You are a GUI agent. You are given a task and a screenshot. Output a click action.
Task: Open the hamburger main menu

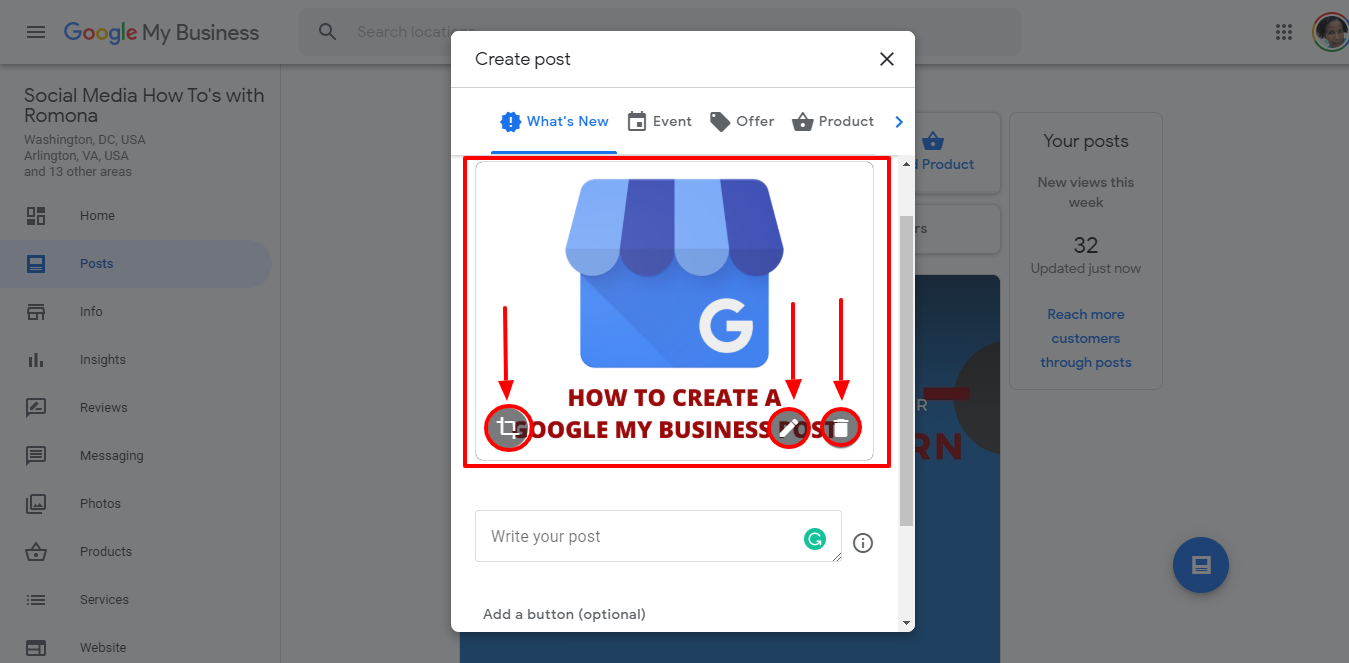tap(36, 32)
